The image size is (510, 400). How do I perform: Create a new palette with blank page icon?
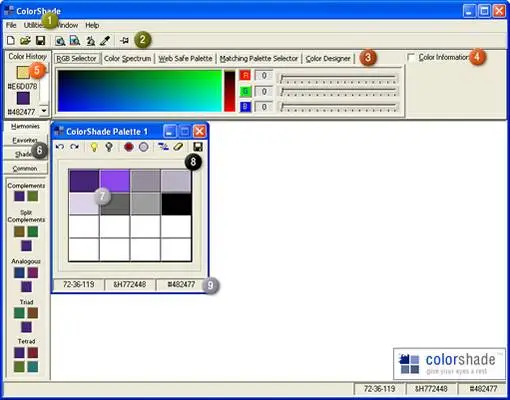(x=11, y=41)
